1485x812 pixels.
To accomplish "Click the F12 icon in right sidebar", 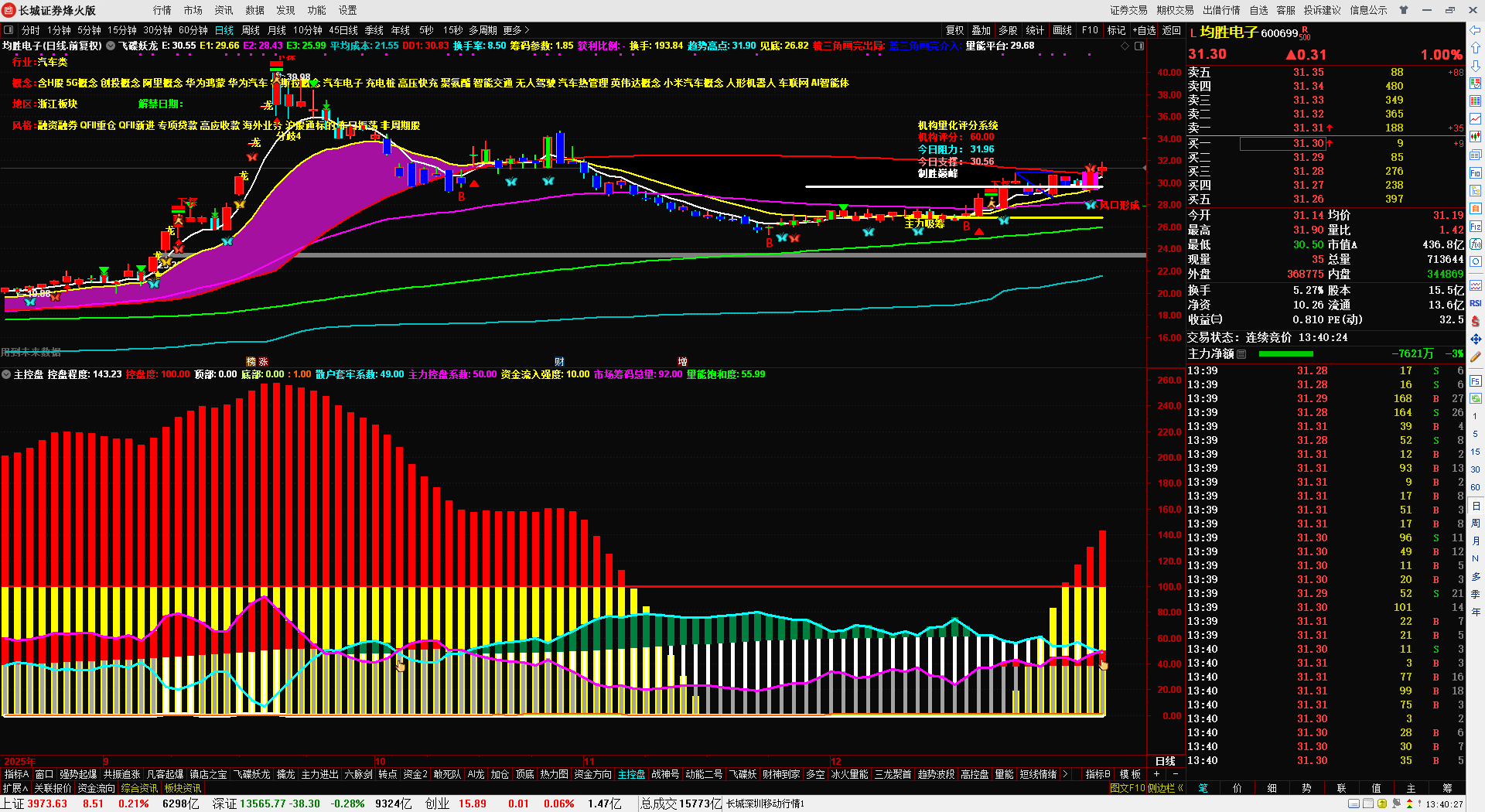I will (x=1476, y=226).
